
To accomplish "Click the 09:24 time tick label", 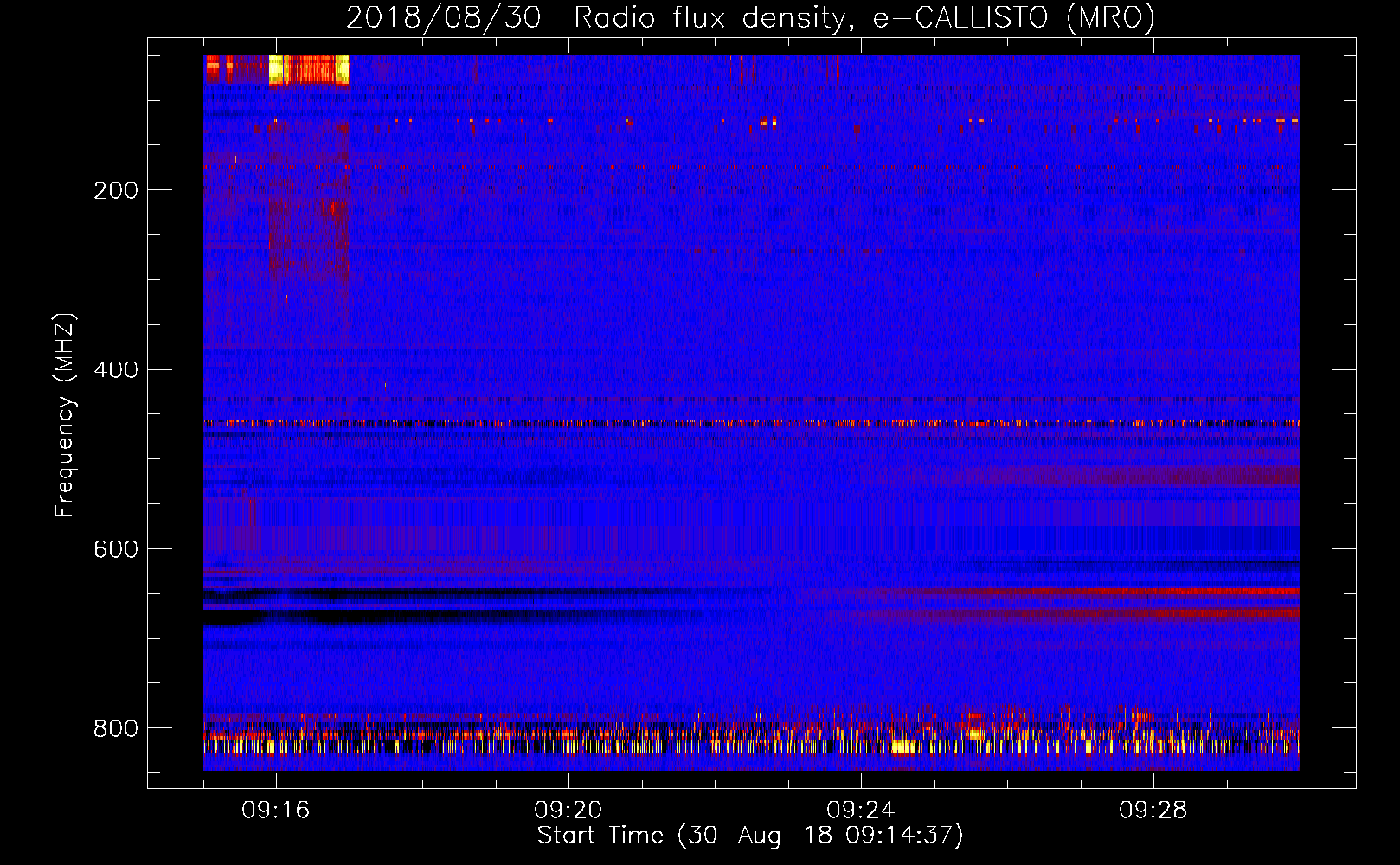I will click(861, 811).
